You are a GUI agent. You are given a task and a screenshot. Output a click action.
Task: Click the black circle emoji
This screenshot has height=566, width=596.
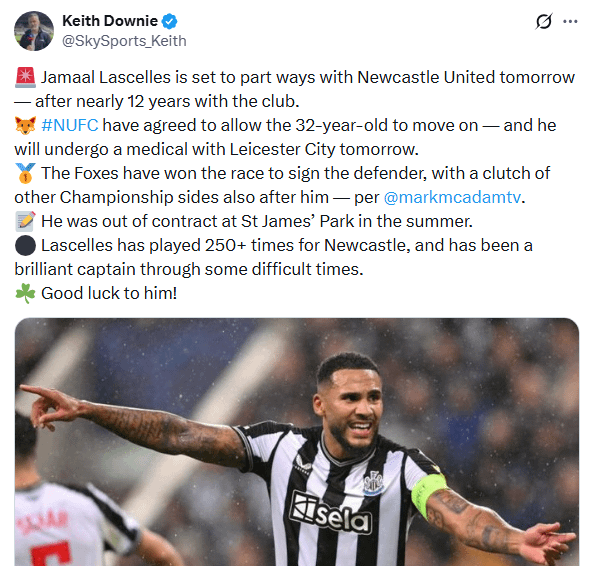pos(25,245)
